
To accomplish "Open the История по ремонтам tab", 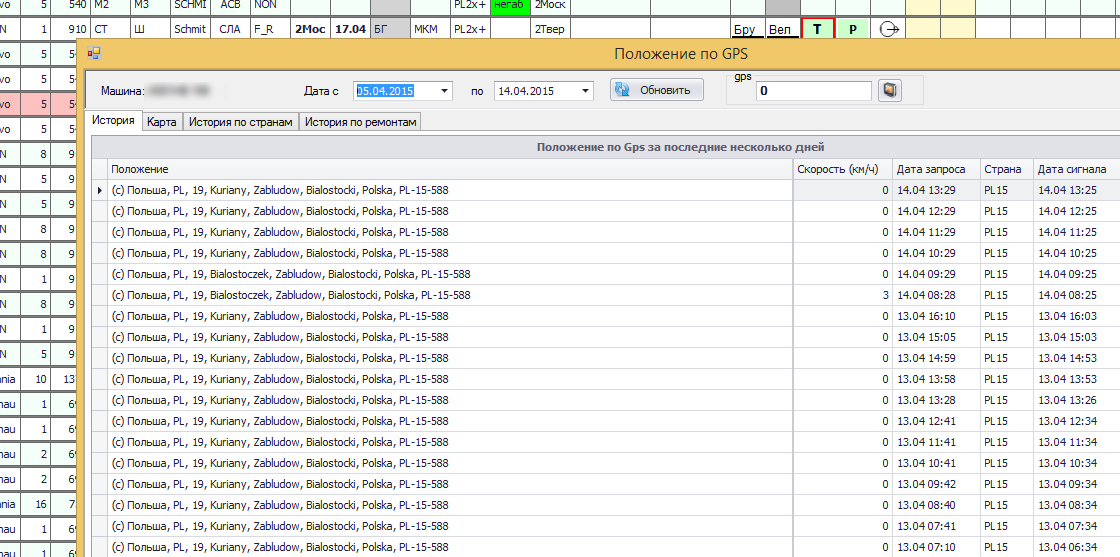I will click(x=360, y=122).
